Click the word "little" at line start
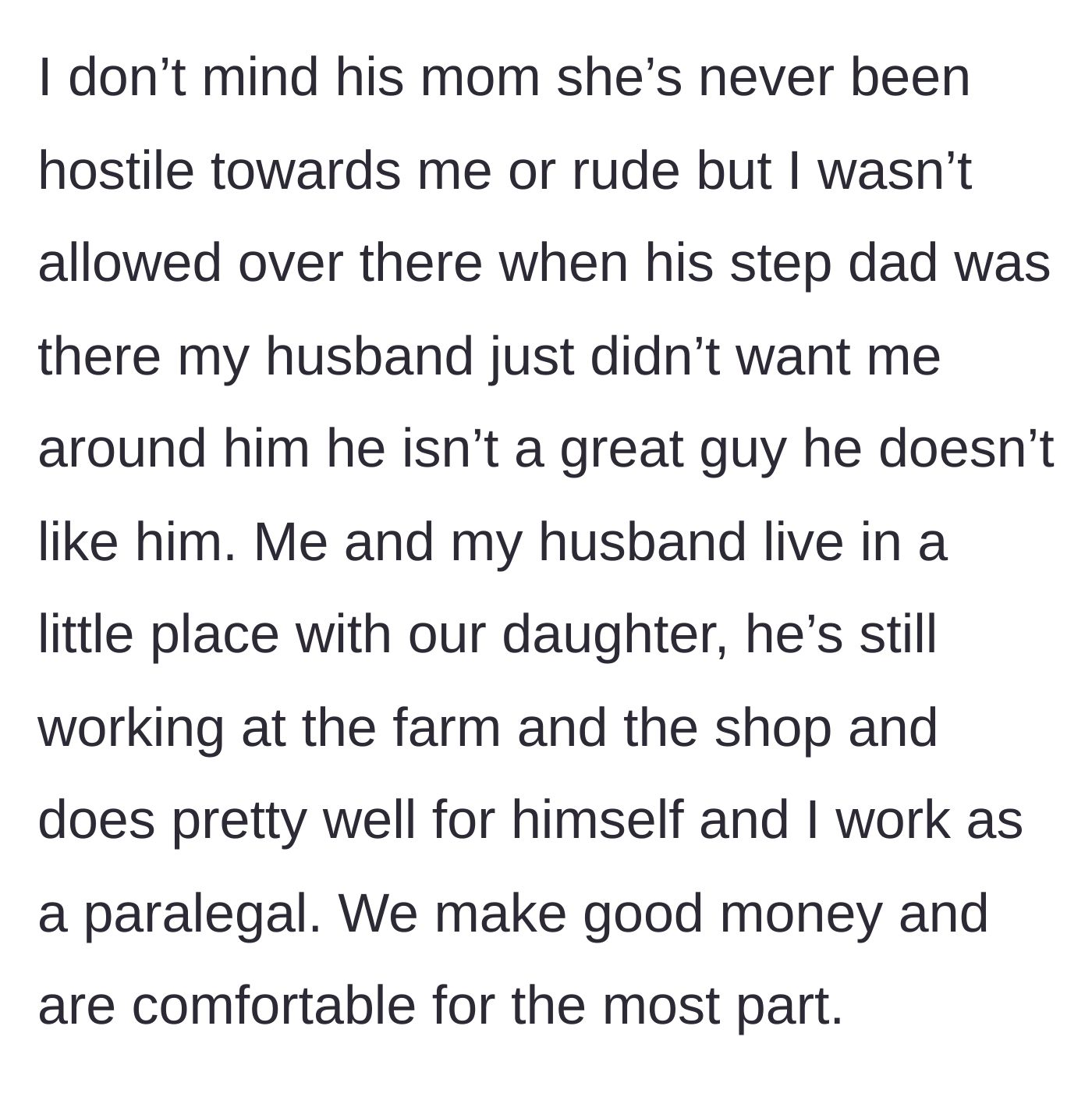The image size is (1092, 1097). 86,634
